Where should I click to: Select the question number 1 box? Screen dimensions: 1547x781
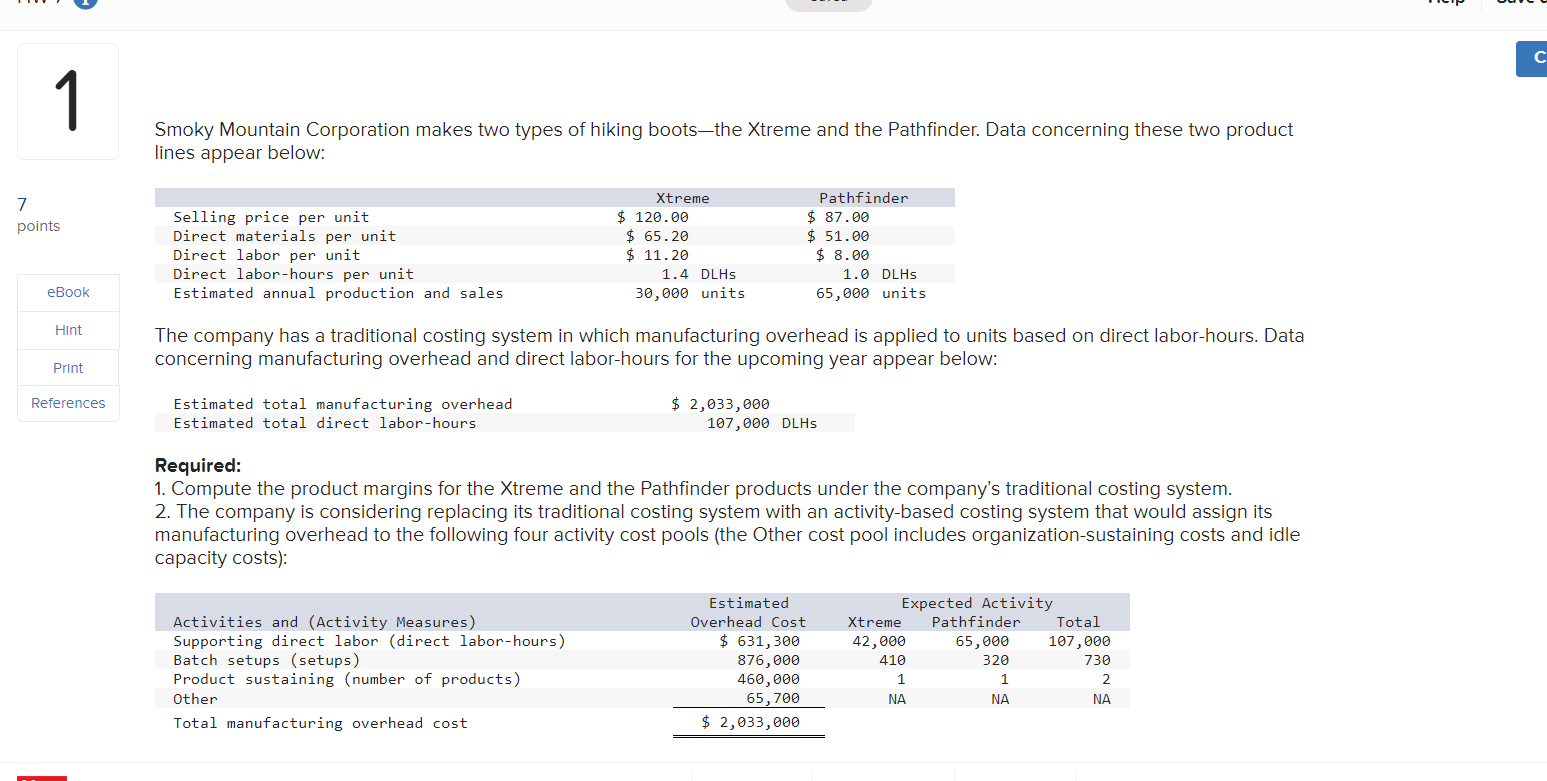68,102
